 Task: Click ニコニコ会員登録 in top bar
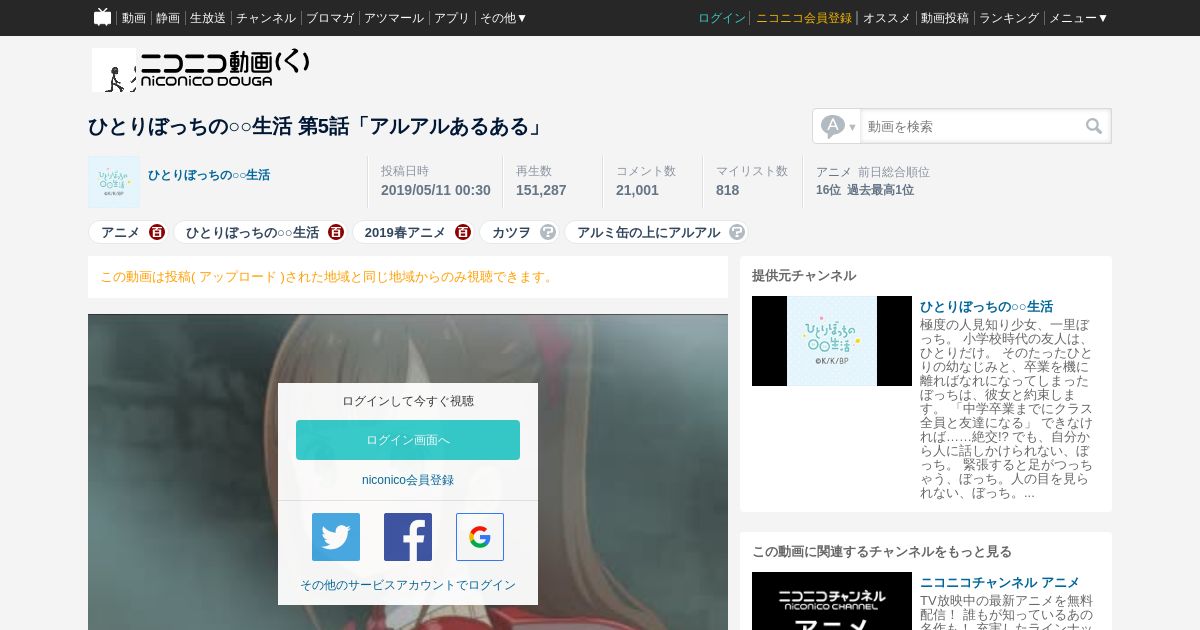click(804, 18)
